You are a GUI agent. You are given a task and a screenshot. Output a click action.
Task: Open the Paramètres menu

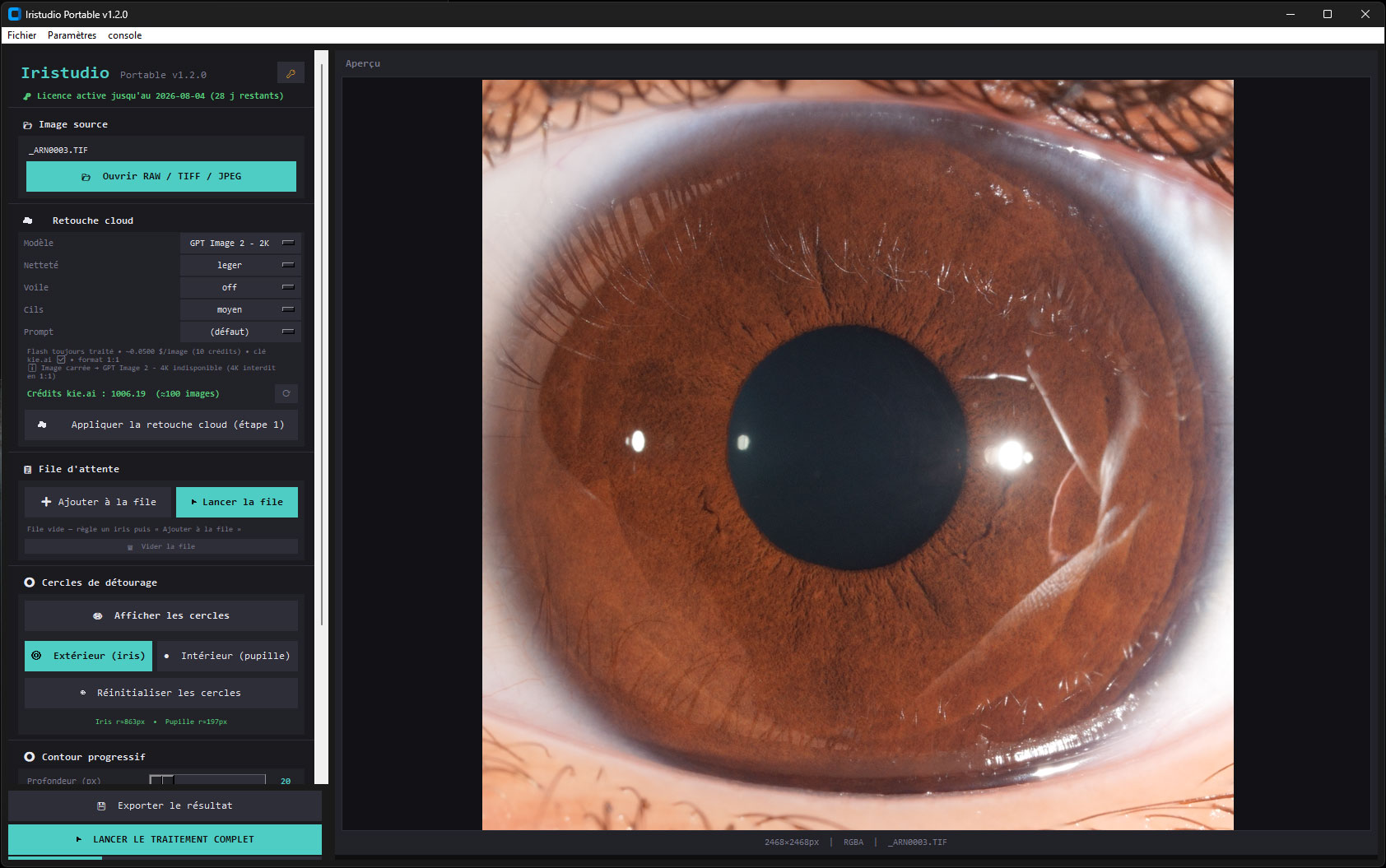point(72,35)
